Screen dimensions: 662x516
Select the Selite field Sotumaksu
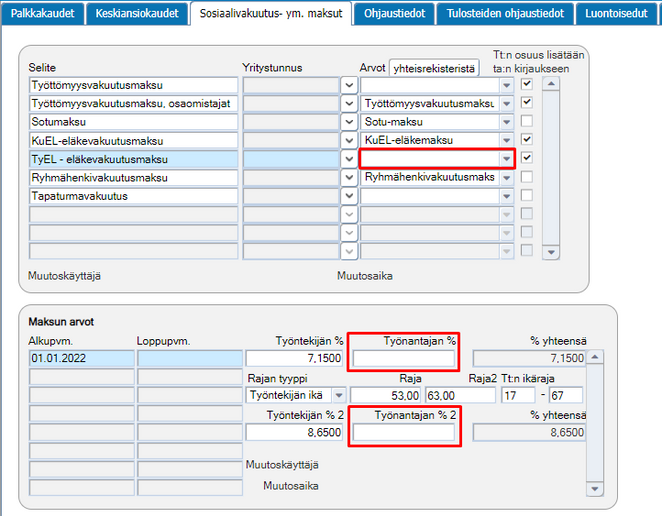pos(133,122)
